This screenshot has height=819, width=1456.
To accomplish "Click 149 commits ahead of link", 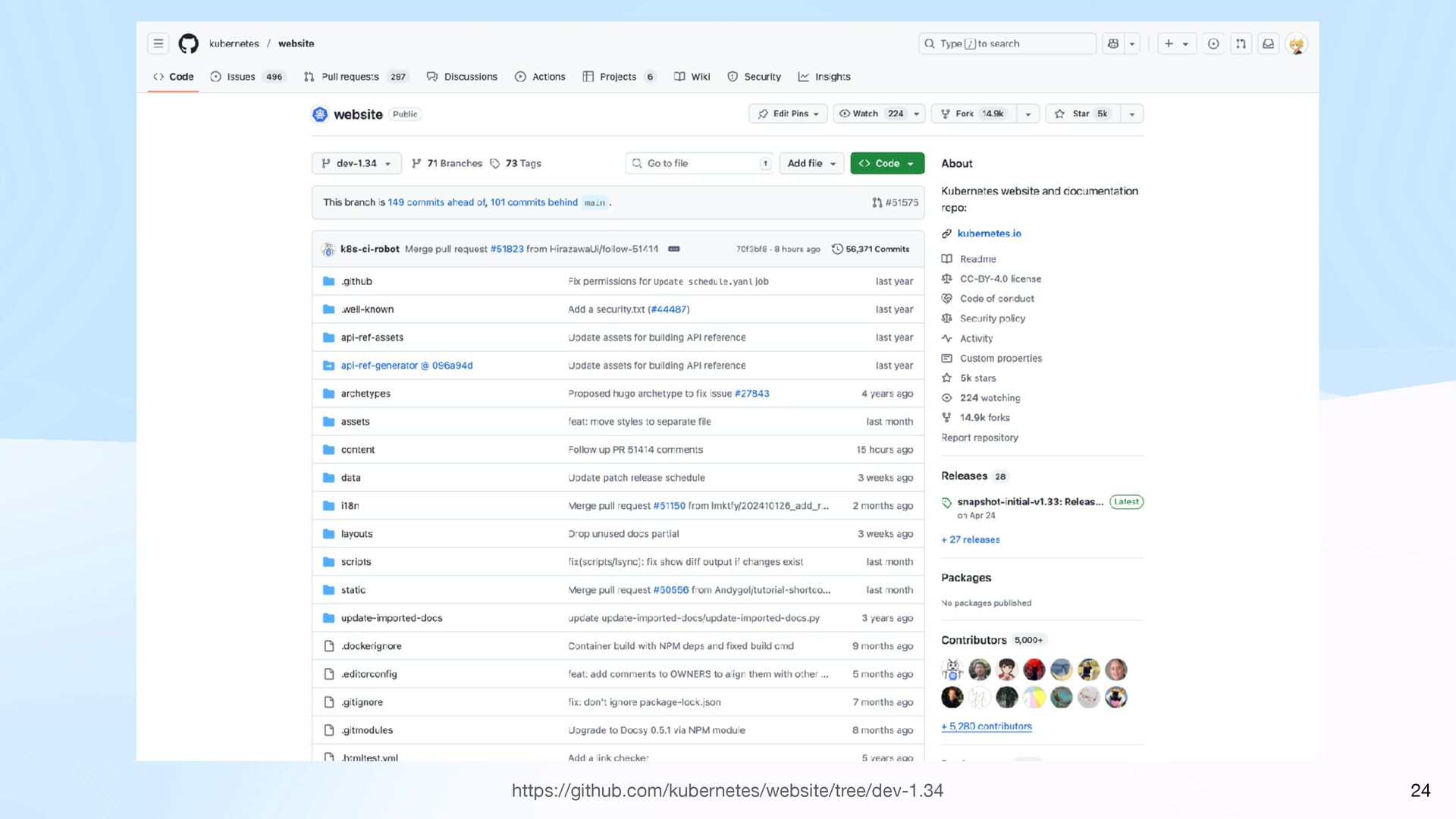I will (436, 202).
